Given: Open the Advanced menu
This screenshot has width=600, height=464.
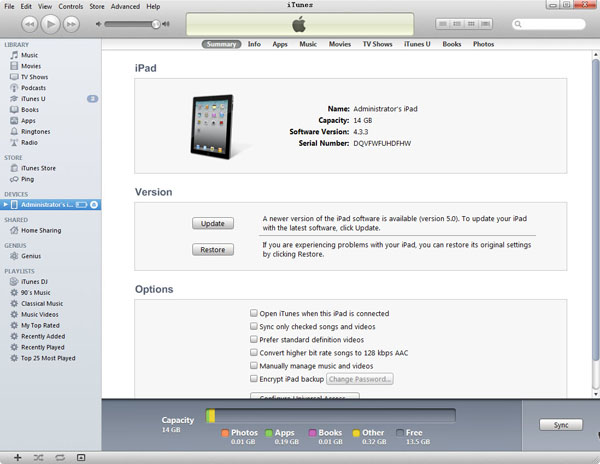Looking at the screenshot, I should (x=125, y=7).
